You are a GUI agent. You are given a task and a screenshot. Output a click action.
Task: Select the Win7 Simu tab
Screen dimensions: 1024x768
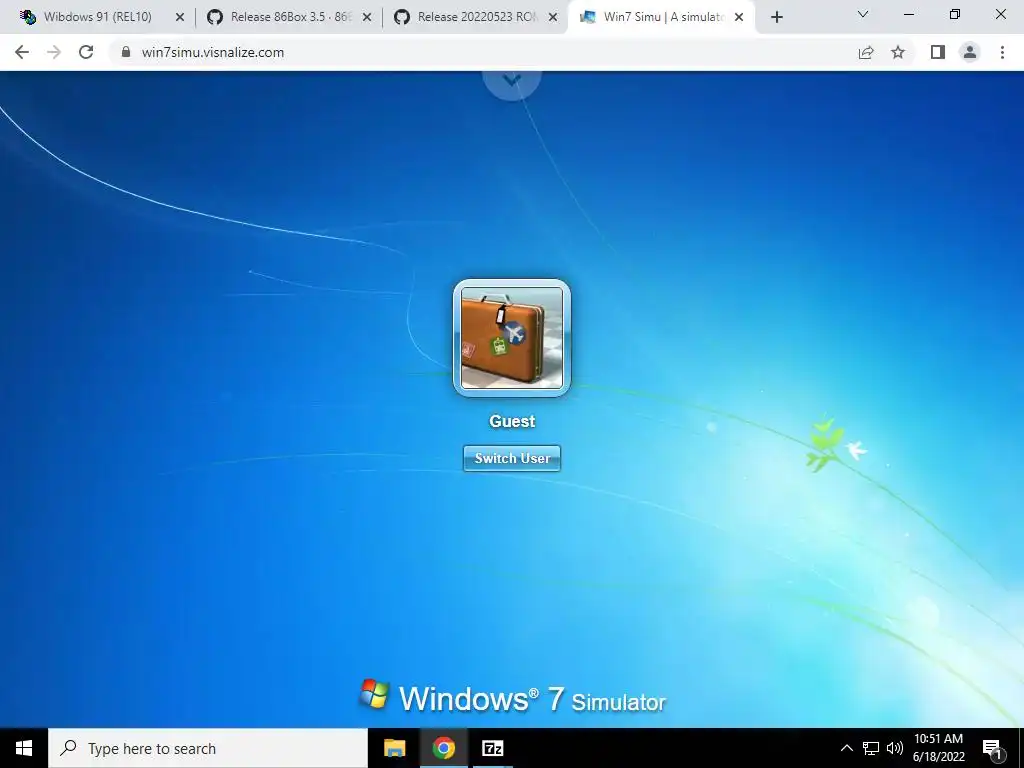click(x=660, y=17)
